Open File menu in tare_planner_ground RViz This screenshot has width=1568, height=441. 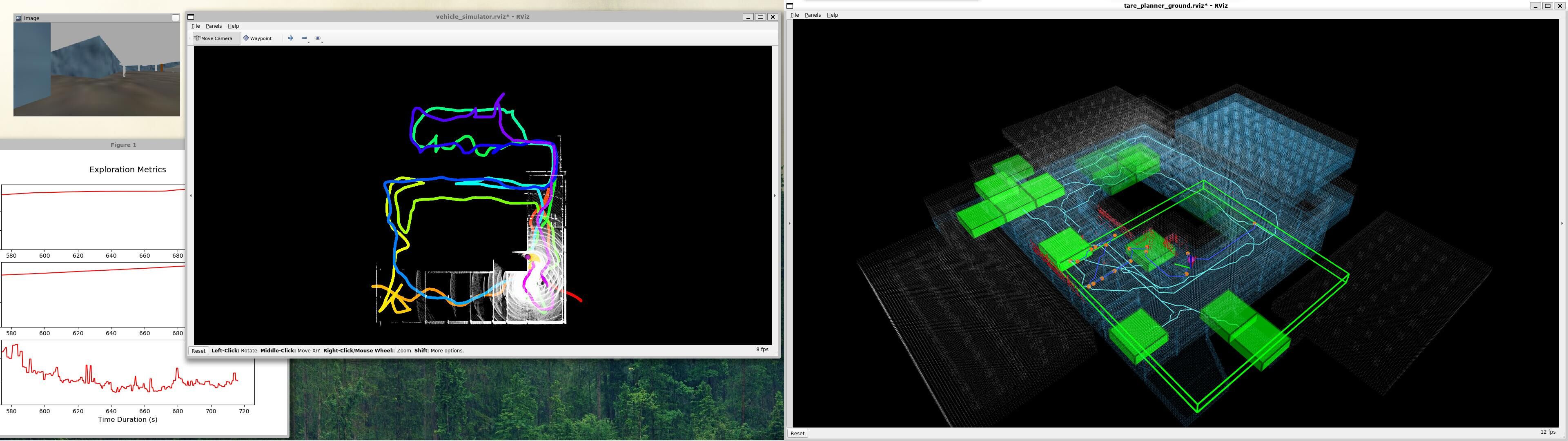pos(794,15)
